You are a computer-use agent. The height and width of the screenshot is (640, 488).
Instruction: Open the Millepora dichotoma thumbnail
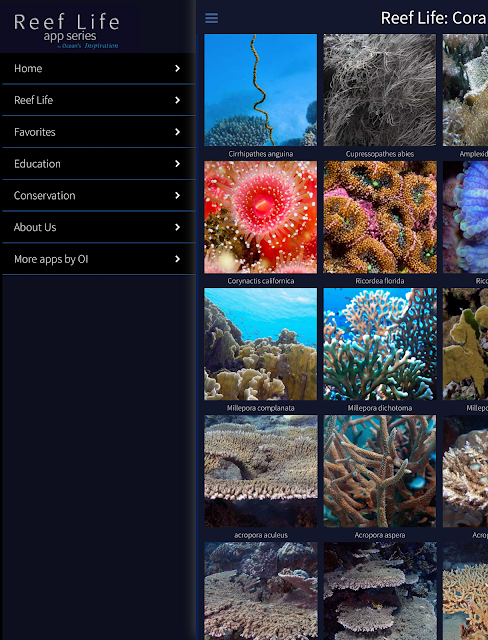tap(379, 344)
